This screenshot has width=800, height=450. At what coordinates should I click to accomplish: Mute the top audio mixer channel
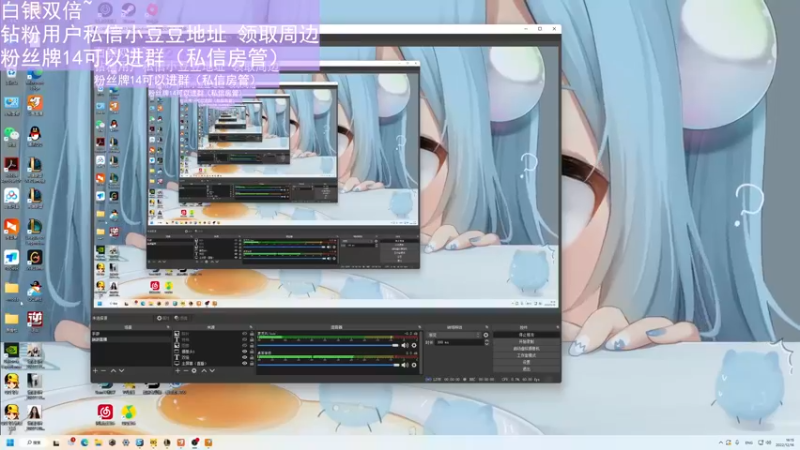pyautogui.click(x=405, y=345)
